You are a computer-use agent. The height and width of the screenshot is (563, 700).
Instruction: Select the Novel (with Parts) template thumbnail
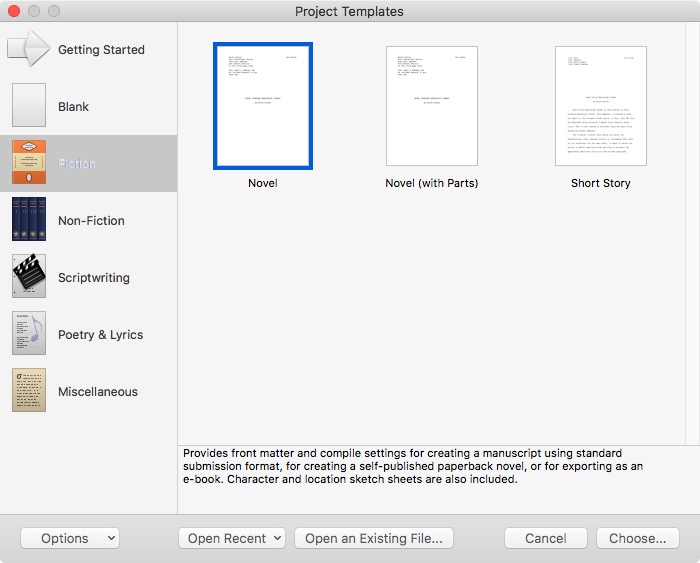(431, 106)
